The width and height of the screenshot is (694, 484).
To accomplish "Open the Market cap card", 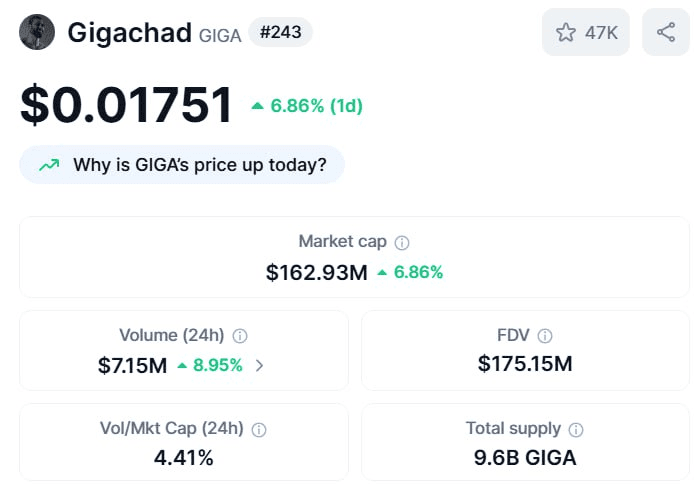I will click(x=354, y=257).
